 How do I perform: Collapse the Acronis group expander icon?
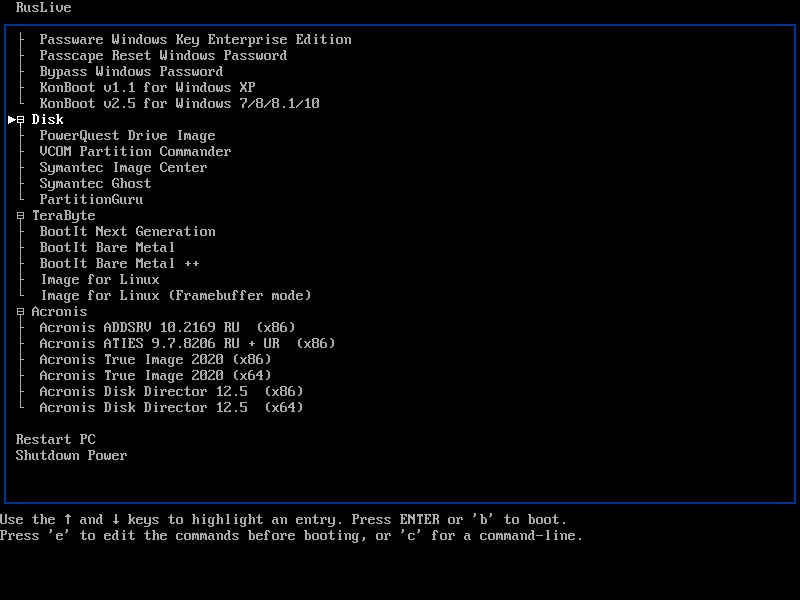21,312
